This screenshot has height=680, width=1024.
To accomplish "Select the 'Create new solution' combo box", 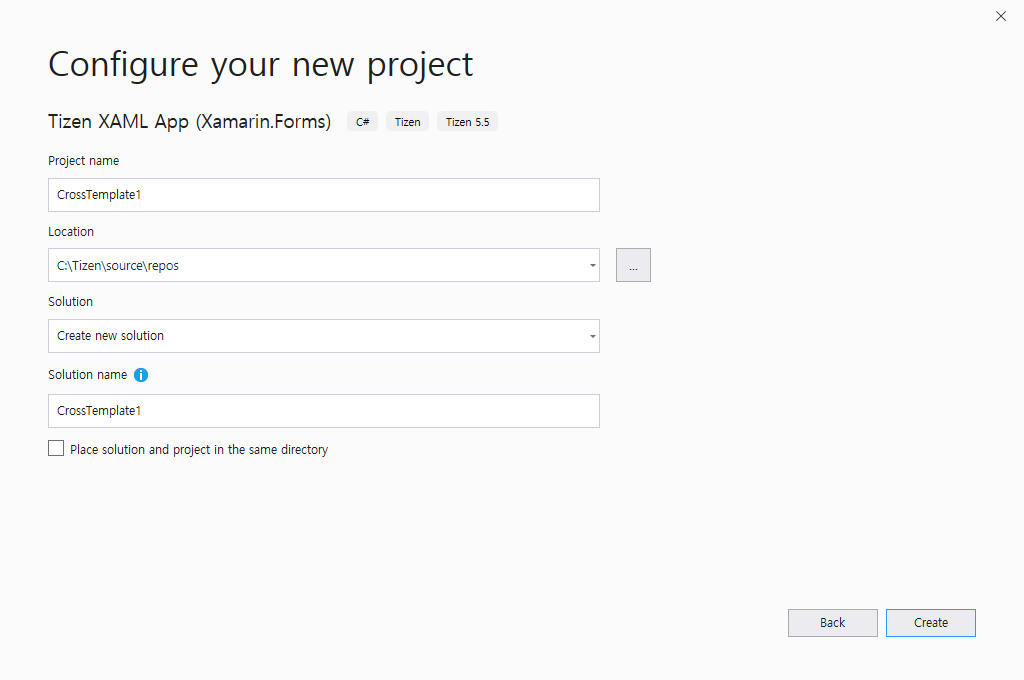I will coord(310,336).
